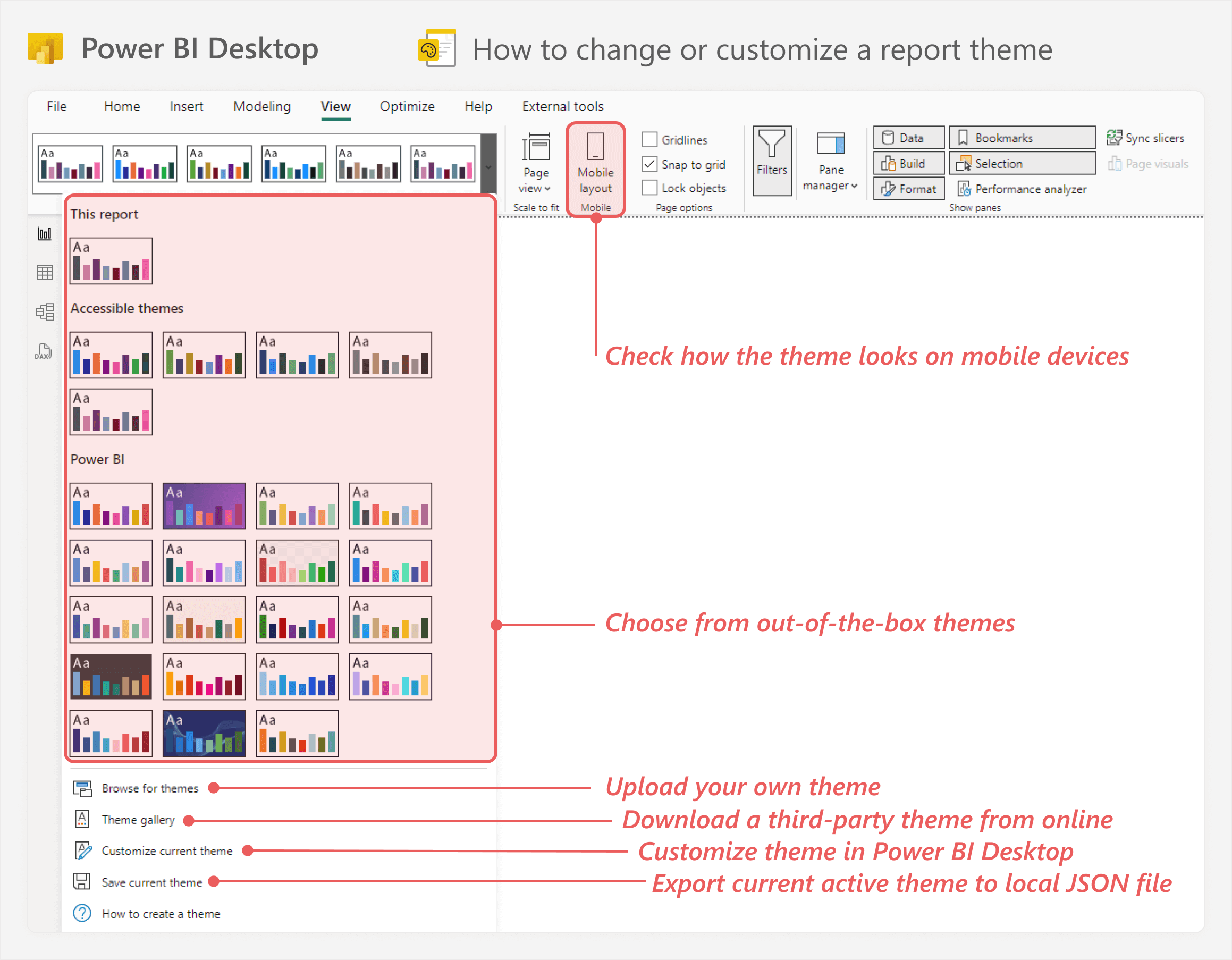Viewport: 1232px width, 960px height.
Task: Toggle the Bookmarks pane
Action: pyautogui.click(x=1022, y=138)
